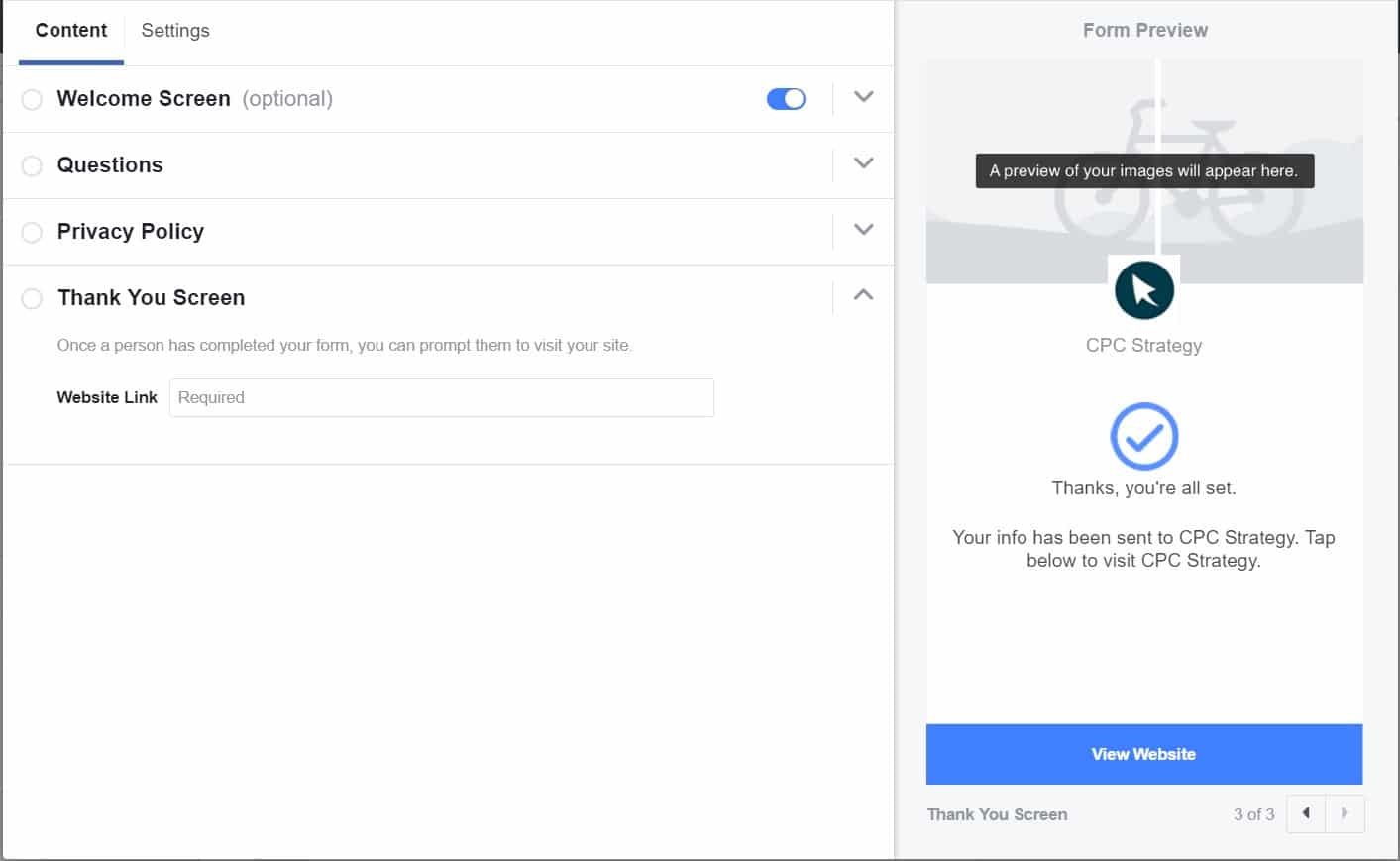Expand the Questions section chevron
The height and width of the screenshot is (861, 1400).
coord(863,163)
